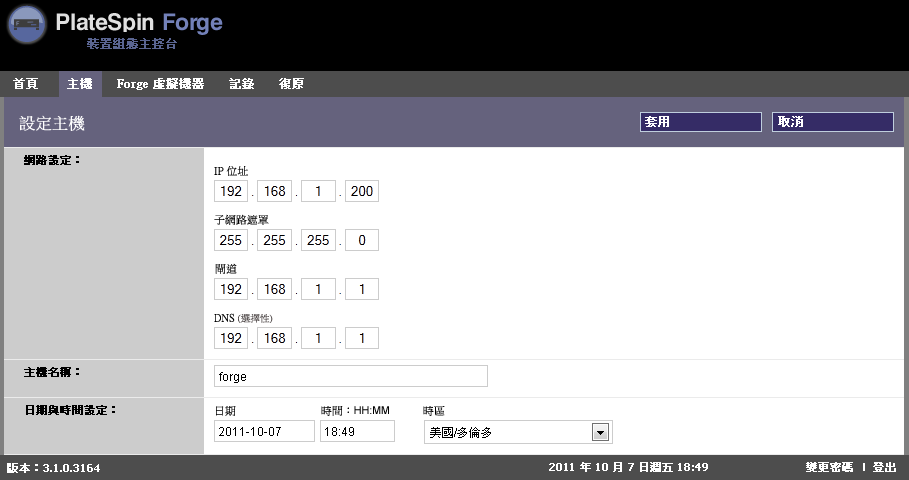Click the 主機名稱 section label
909x480 pixels.
tap(52, 372)
